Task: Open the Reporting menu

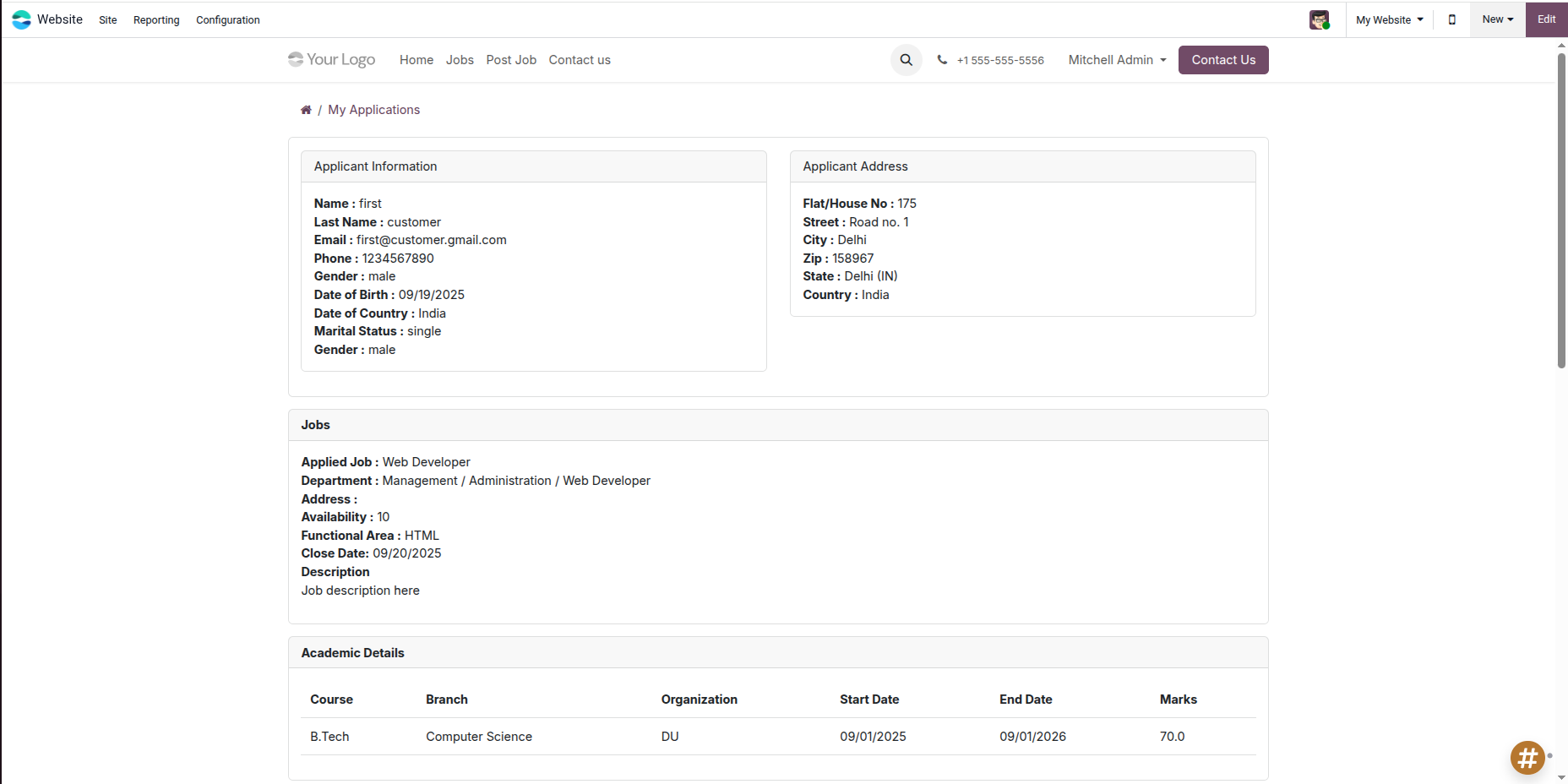Action: tap(156, 20)
